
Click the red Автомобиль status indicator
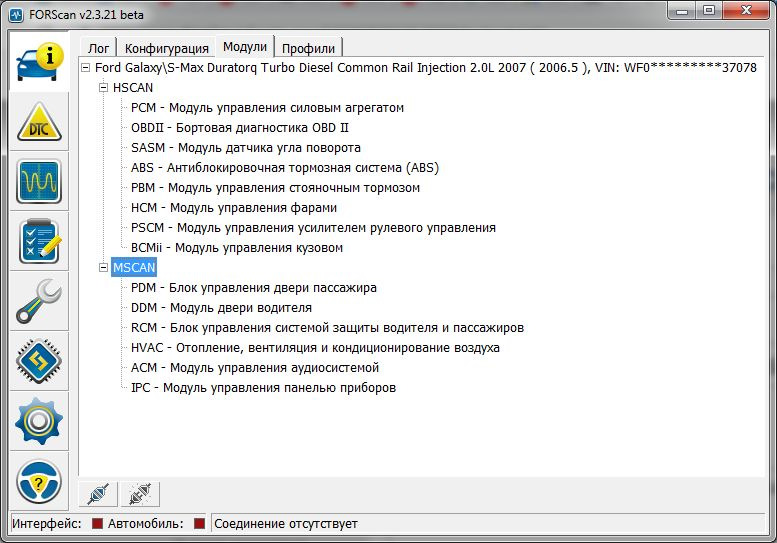point(199,523)
